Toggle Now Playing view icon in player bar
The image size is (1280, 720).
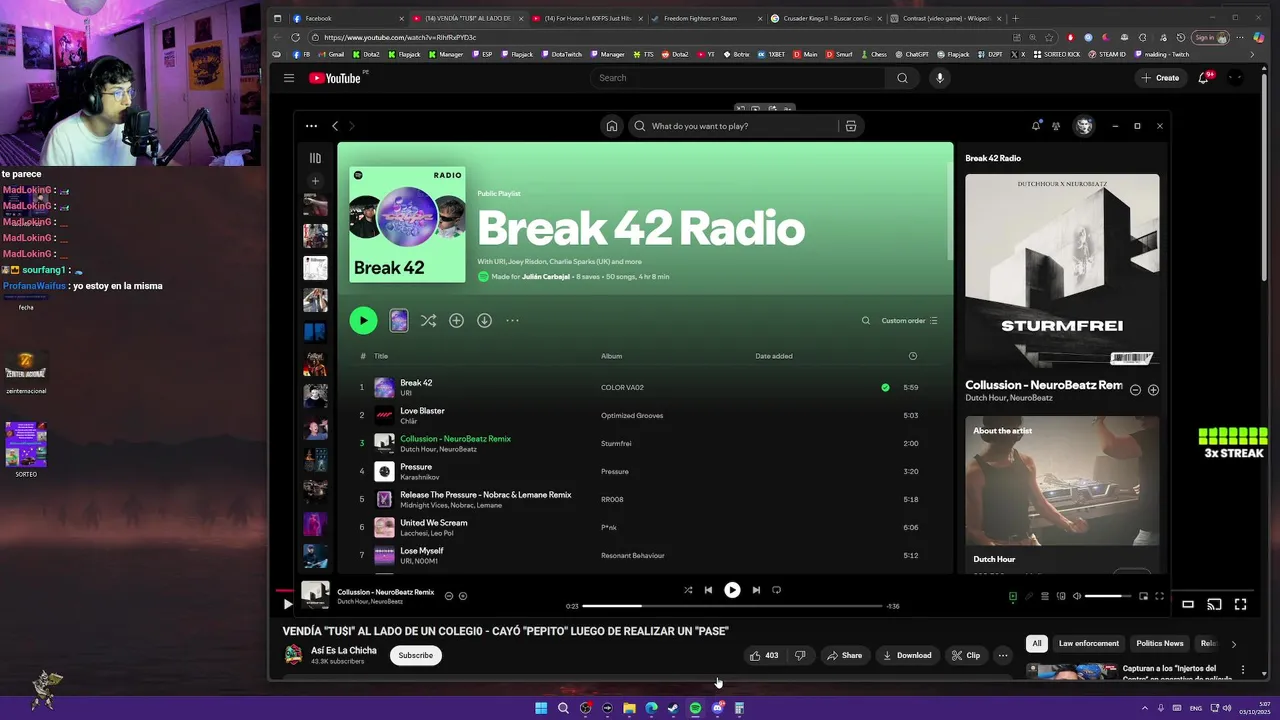click(1012, 596)
